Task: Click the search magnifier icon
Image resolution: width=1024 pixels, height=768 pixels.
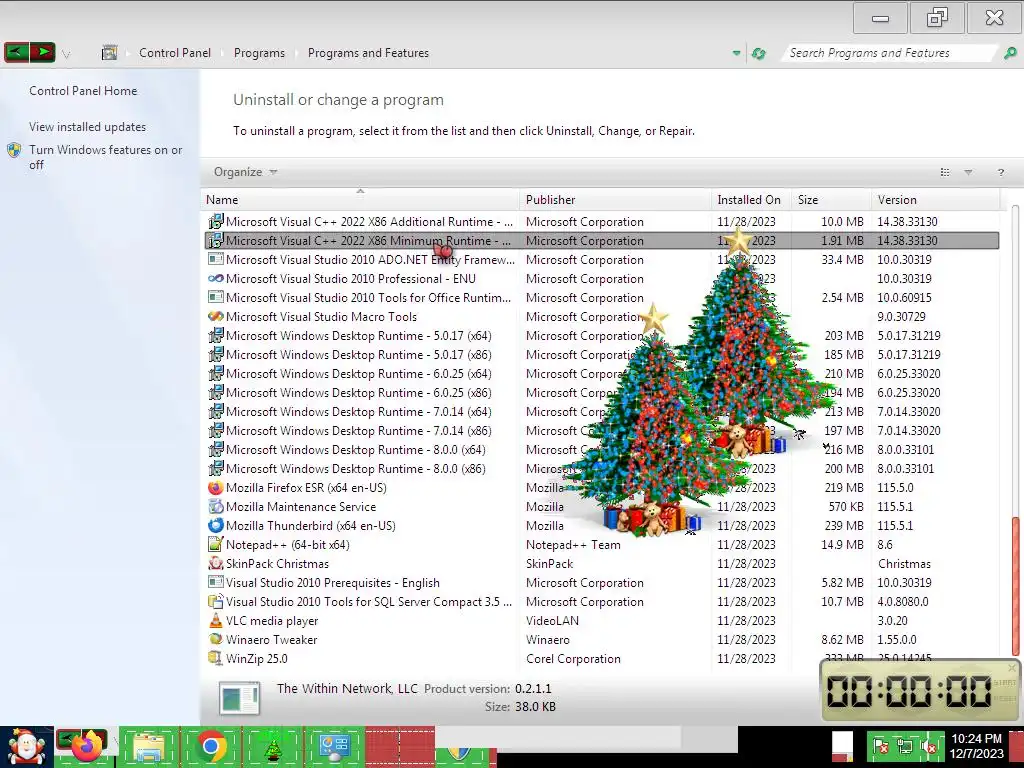Action: pyautogui.click(x=1010, y=53)
